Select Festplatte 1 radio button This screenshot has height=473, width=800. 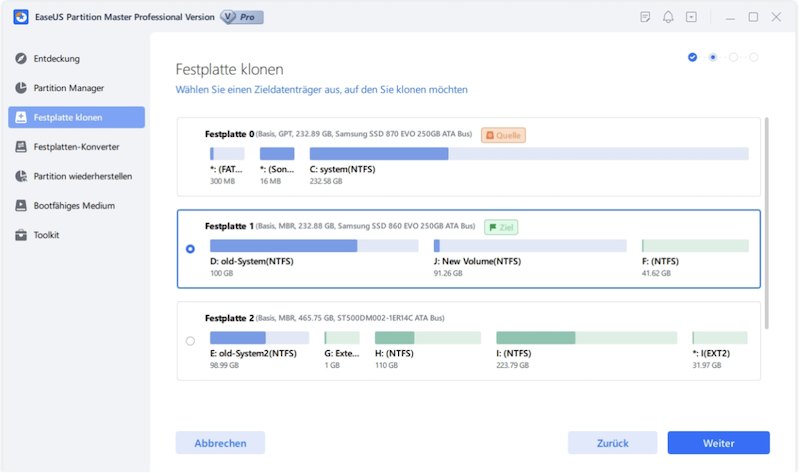(x=190, y=249)
